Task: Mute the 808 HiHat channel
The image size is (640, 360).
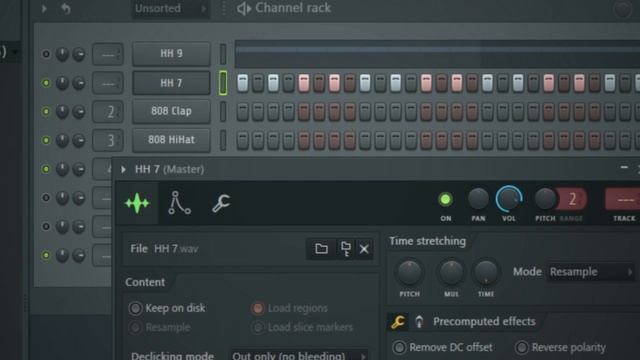Action: (46, 140)
